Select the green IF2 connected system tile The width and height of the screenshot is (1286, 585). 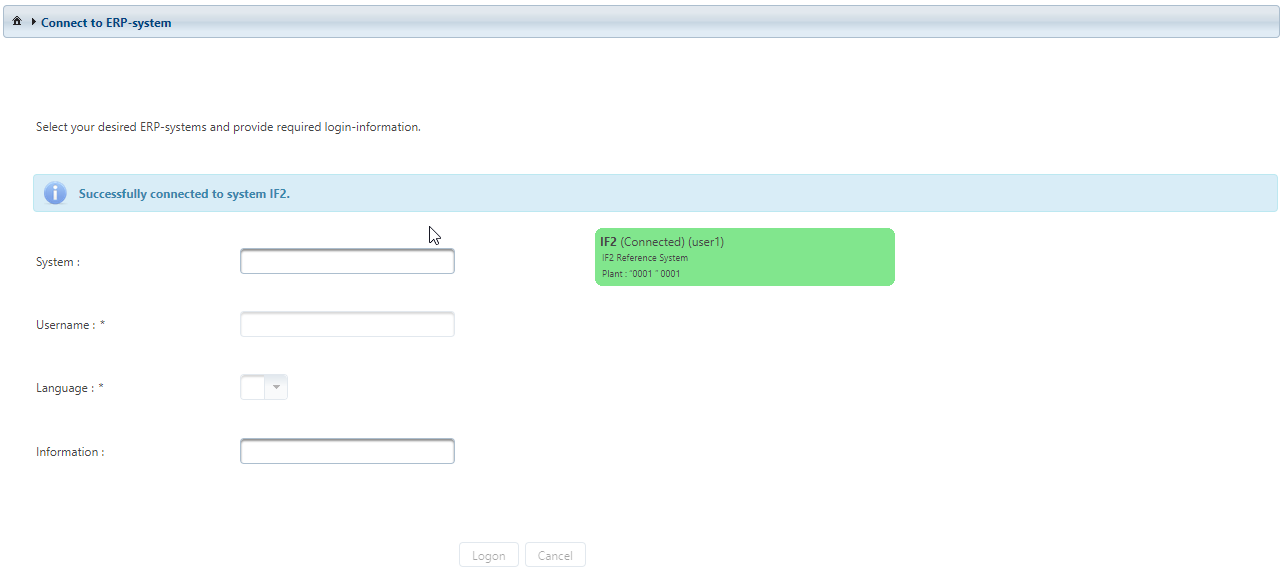pyautogui.click(x=800, y=257)
